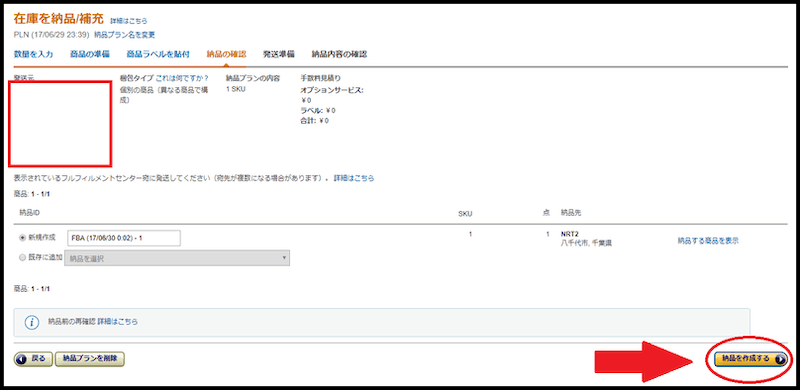Go to the 発送準備 tab
Viewport: 800px width, 390px height.
coord(279,55)
